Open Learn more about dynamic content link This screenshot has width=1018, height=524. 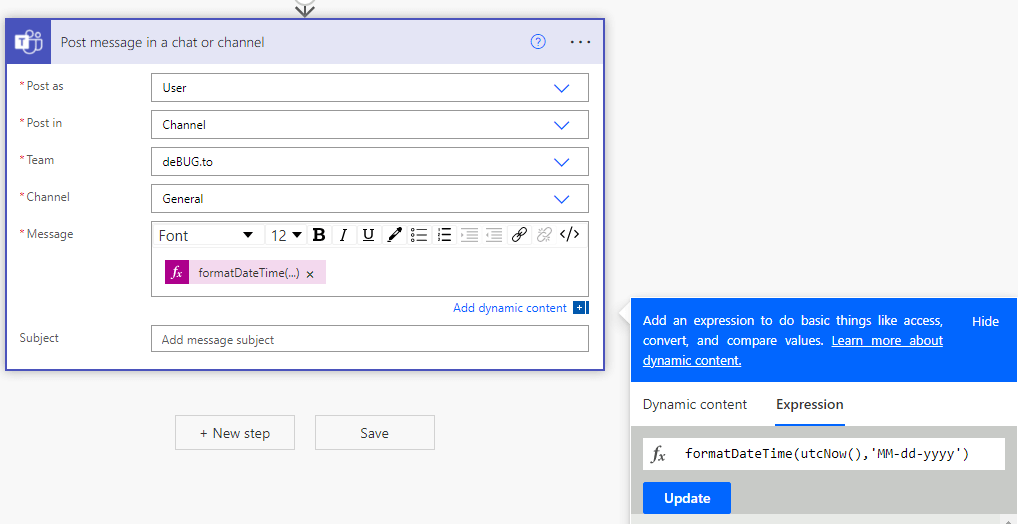(x=792, y=351)
